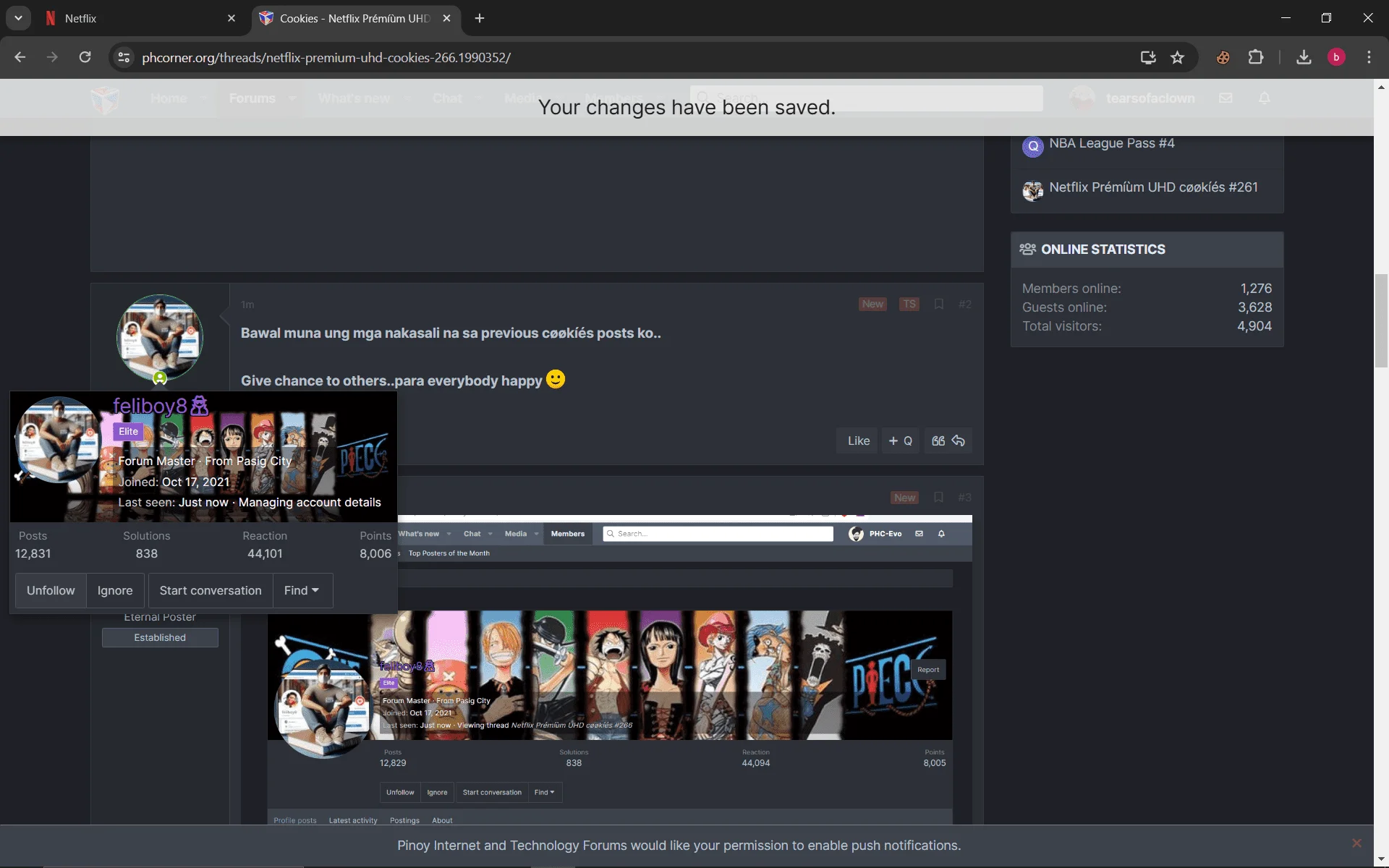Close the Cookies - Netflix Premium UHD tab
Screen dimensions: 1389x868
pos(446,18)
